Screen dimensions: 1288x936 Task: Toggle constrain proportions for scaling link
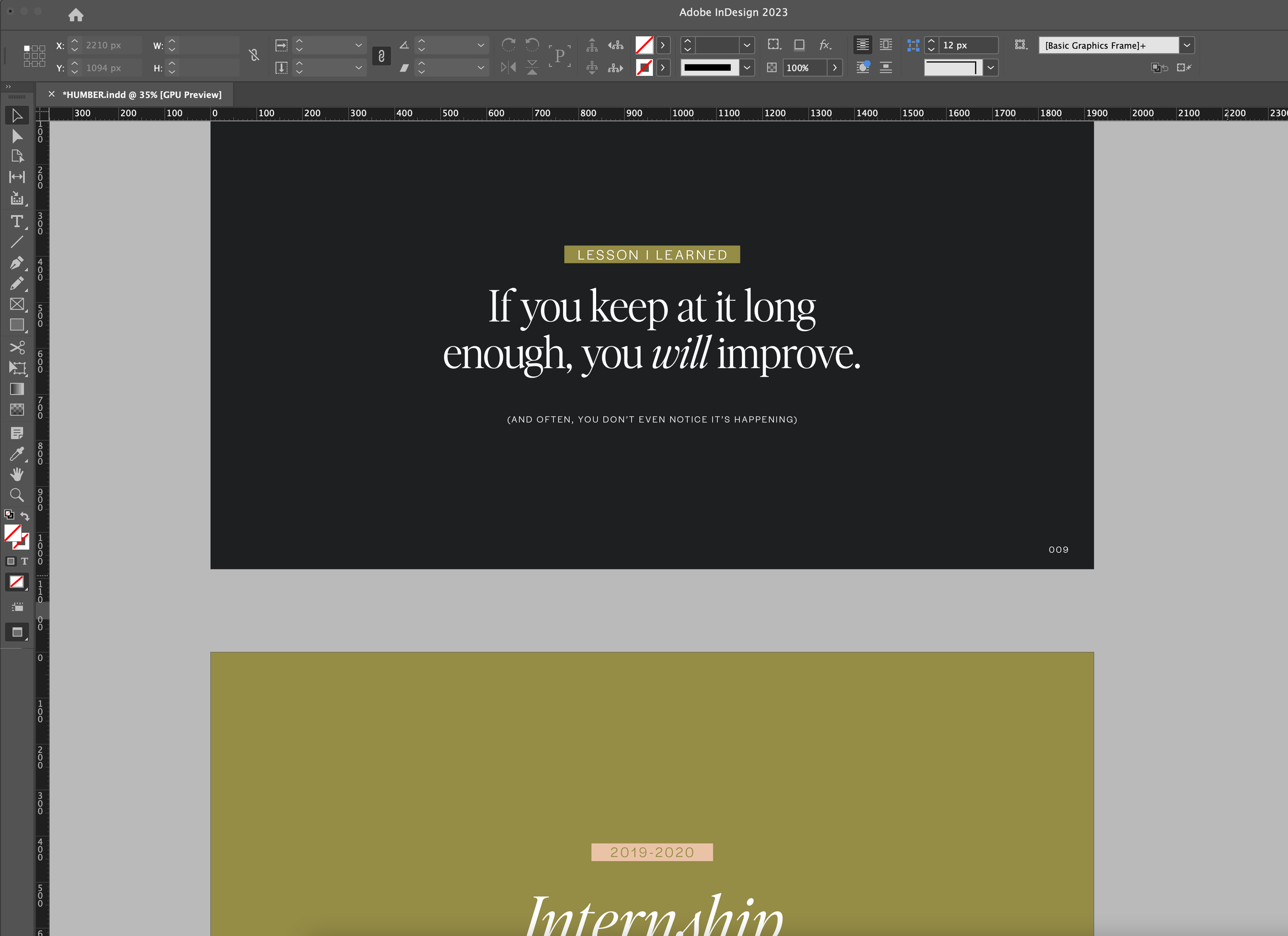pos(381,56)
